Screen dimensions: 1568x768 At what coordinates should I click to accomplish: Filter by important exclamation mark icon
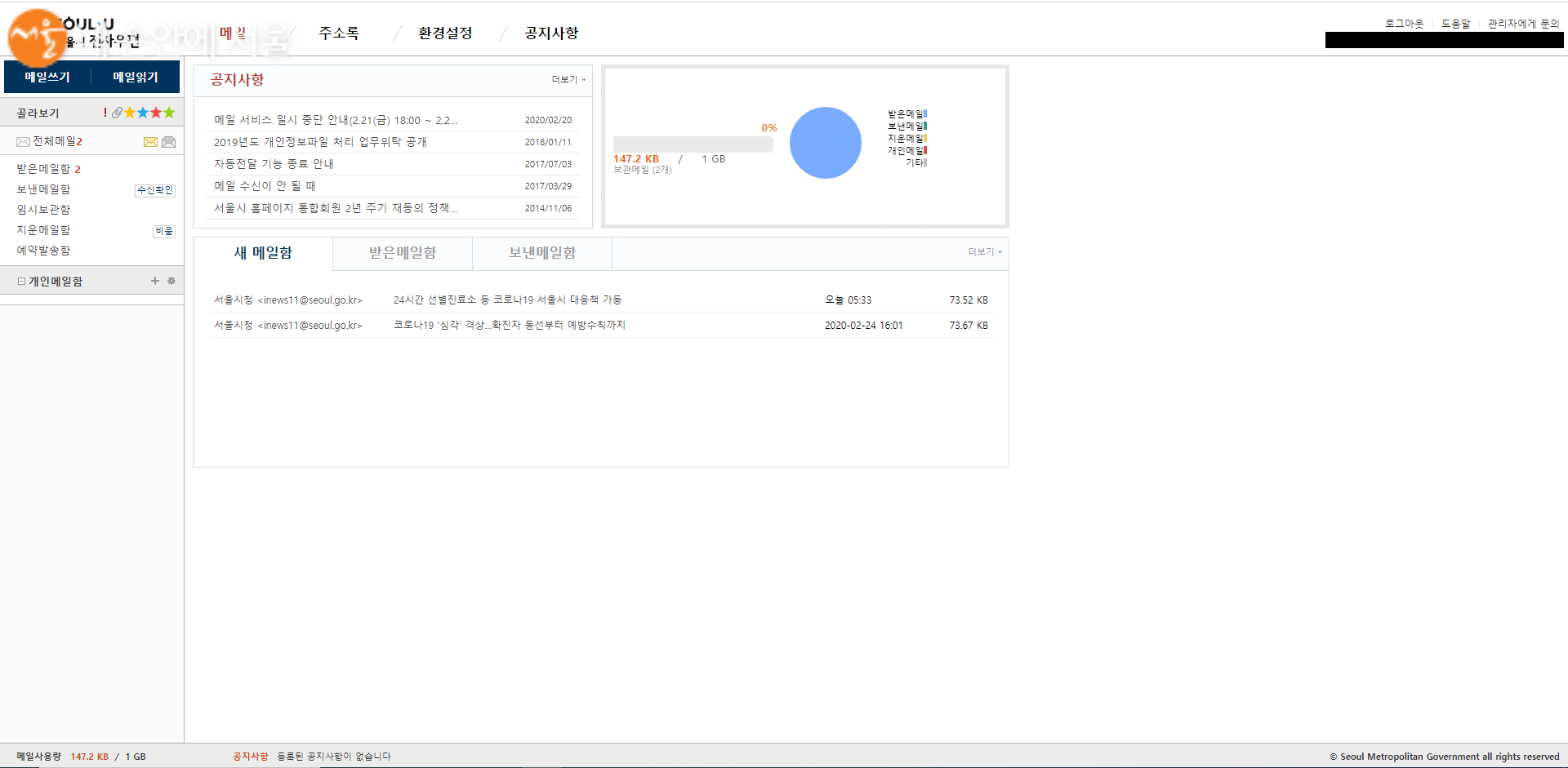105,113
